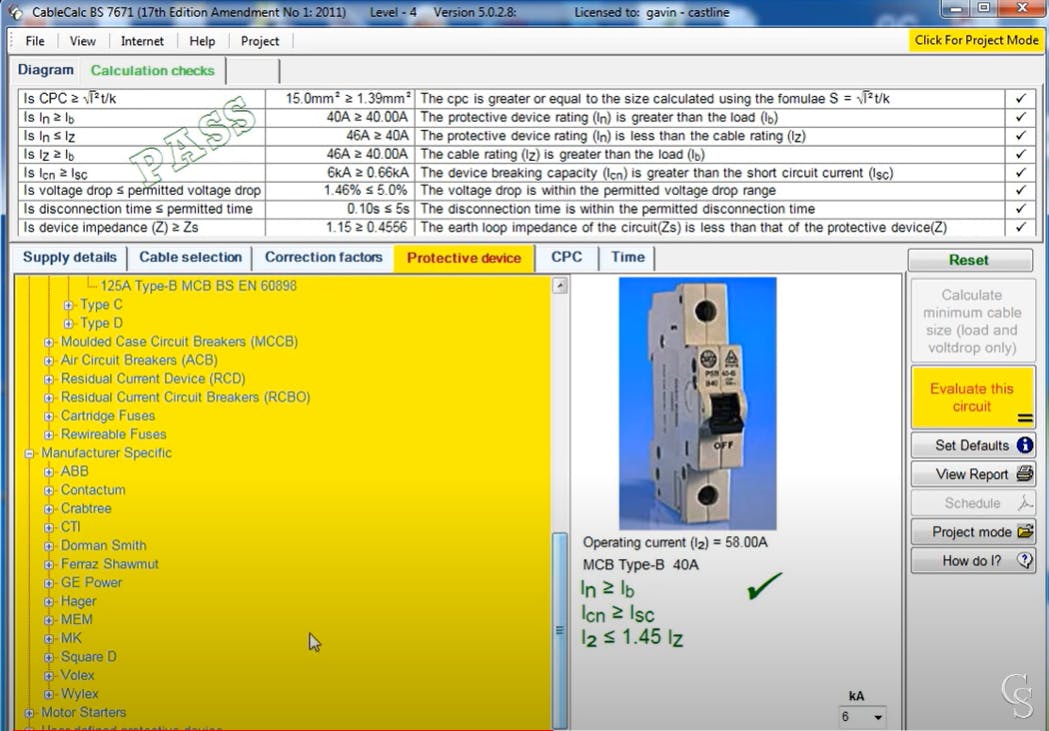1049x731 pixels.
Task: Select the MK tree item
Action: coord(71,638)
